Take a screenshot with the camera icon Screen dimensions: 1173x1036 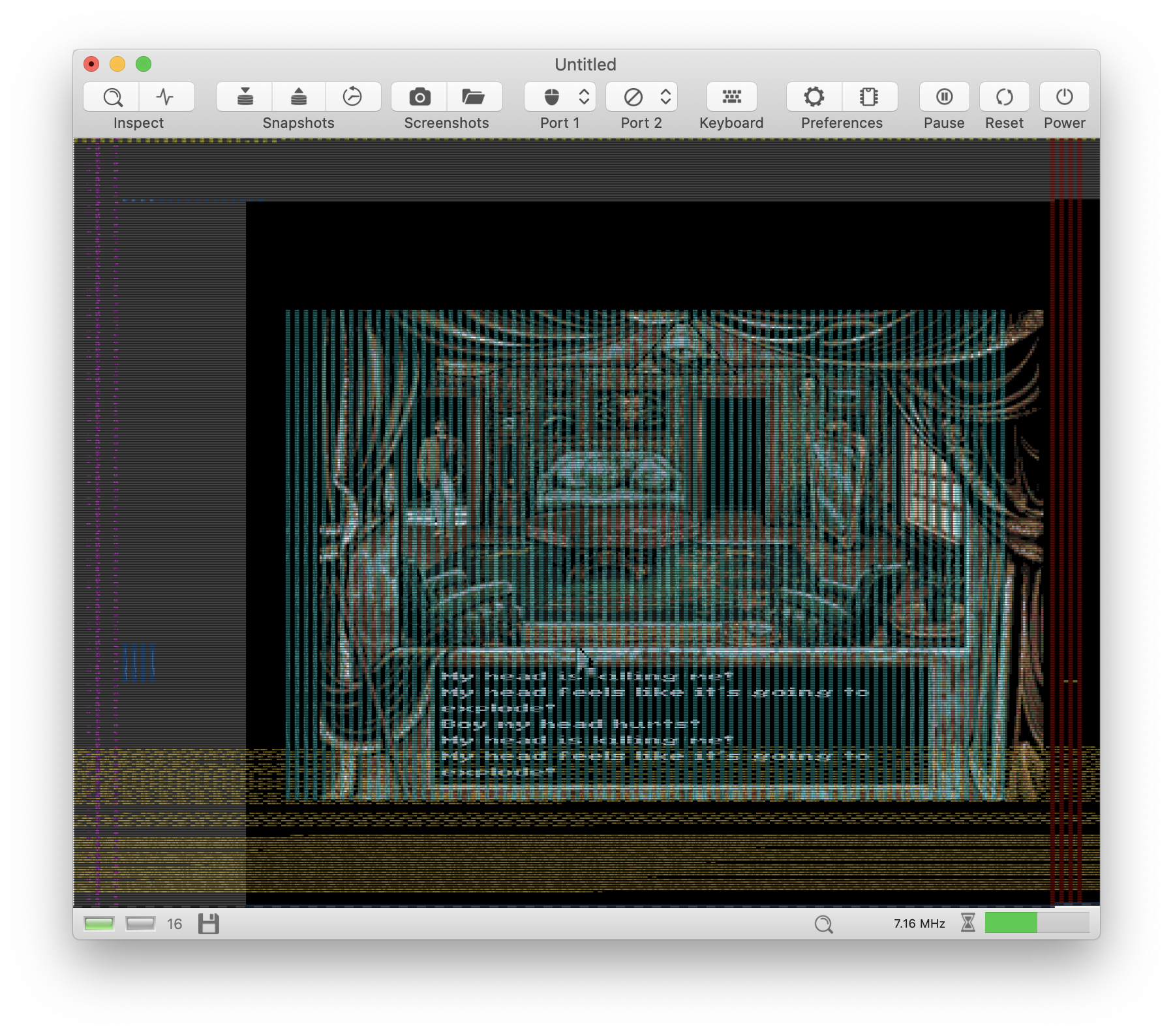(419, 97)
